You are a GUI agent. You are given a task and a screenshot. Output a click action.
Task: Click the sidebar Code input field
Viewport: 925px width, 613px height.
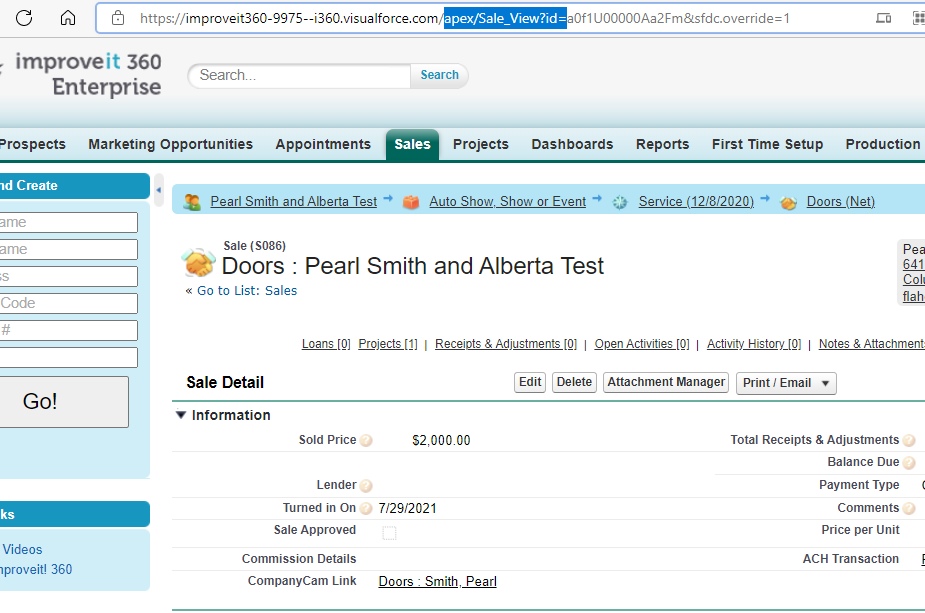point(68,303)
